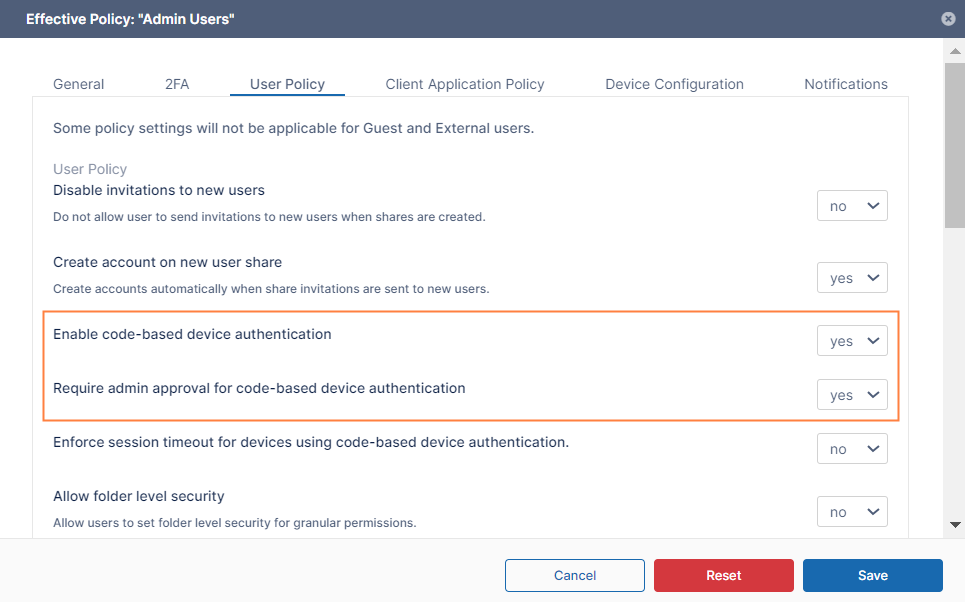Expand Create account on new user share dropdown
The width and height of the screenshot is (965, 602).
click(852, 278)
